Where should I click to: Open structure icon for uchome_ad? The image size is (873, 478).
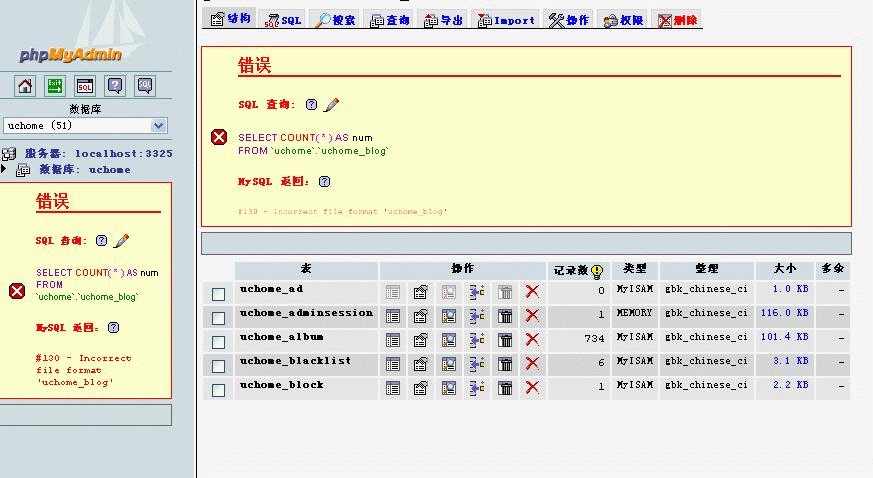tap(421, 292)
